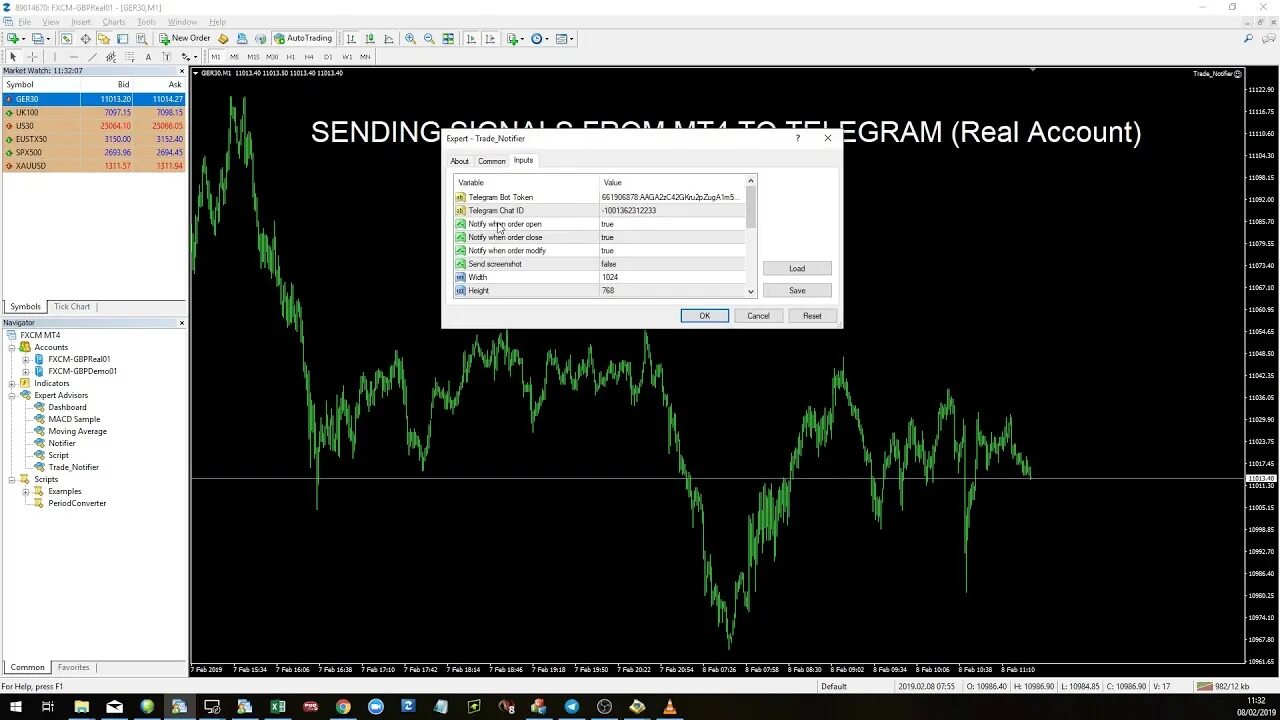The width and height of the screenshot is (1280, 720).
Task: Expand the Examples scripts folder
Action: point(26,491)
